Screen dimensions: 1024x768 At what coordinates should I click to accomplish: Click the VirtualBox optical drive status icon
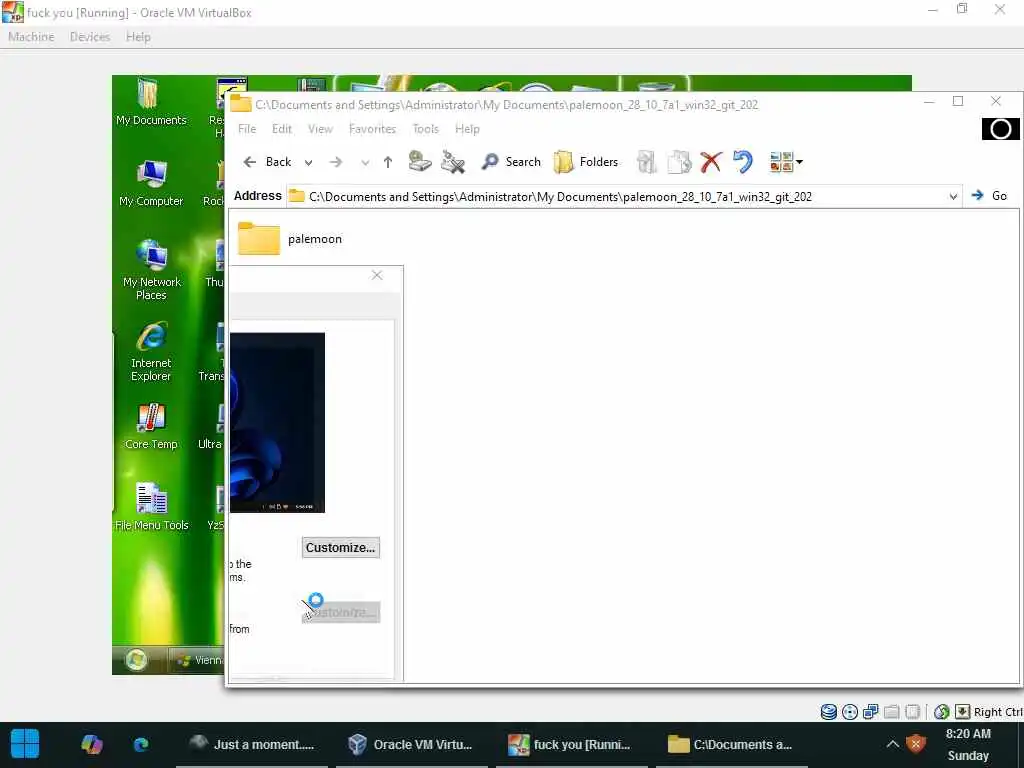[x=850, y=712]
